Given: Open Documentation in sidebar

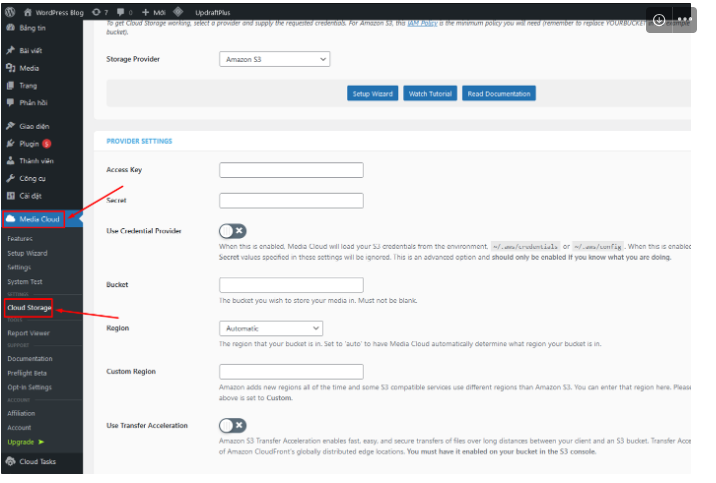Looking at the screenshot, I should point(30,359).
